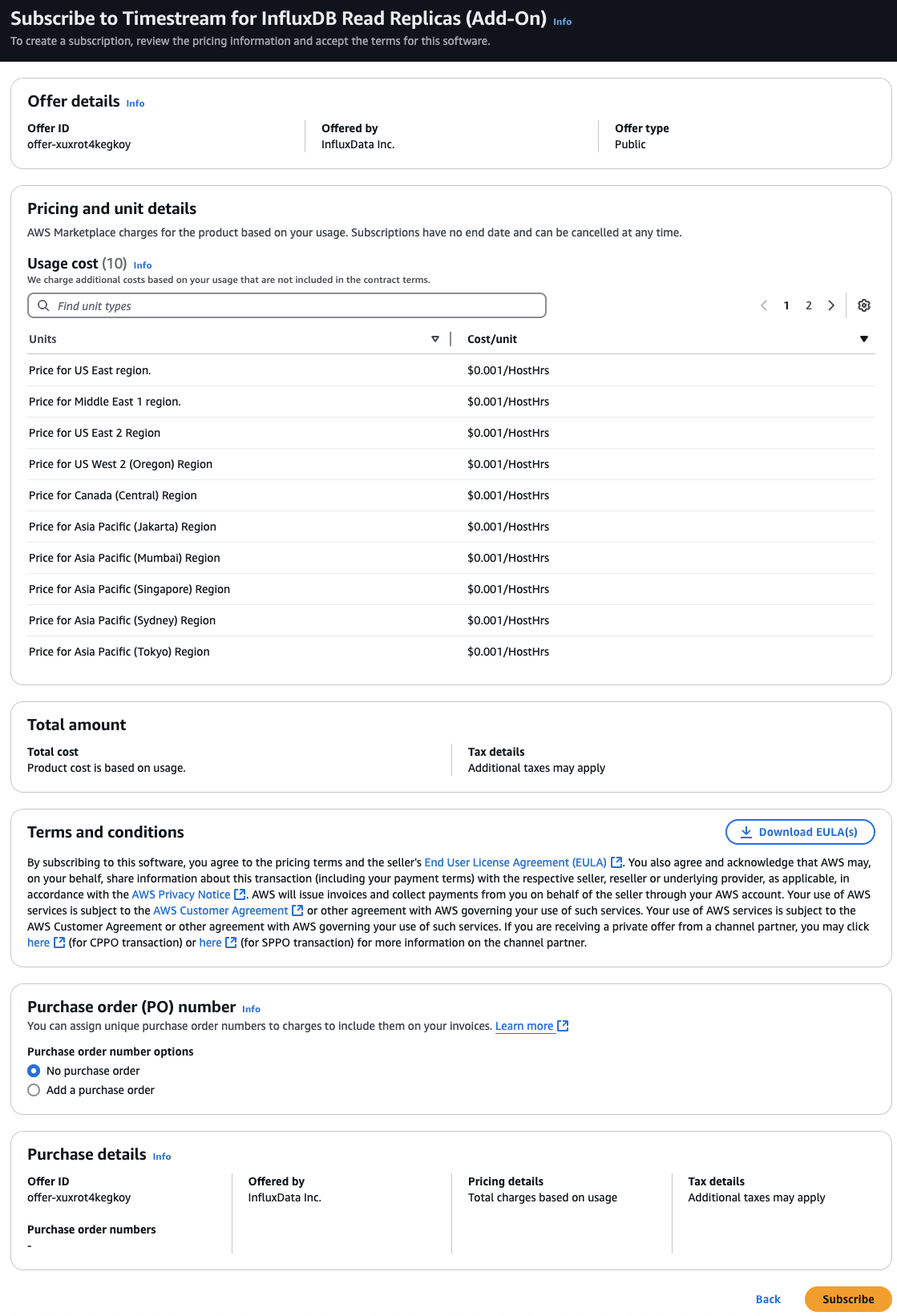The width and height of the screenshot is (897, 1316).
Task: Click the Info icon next to Purchase details
Action: [161, 1157]
